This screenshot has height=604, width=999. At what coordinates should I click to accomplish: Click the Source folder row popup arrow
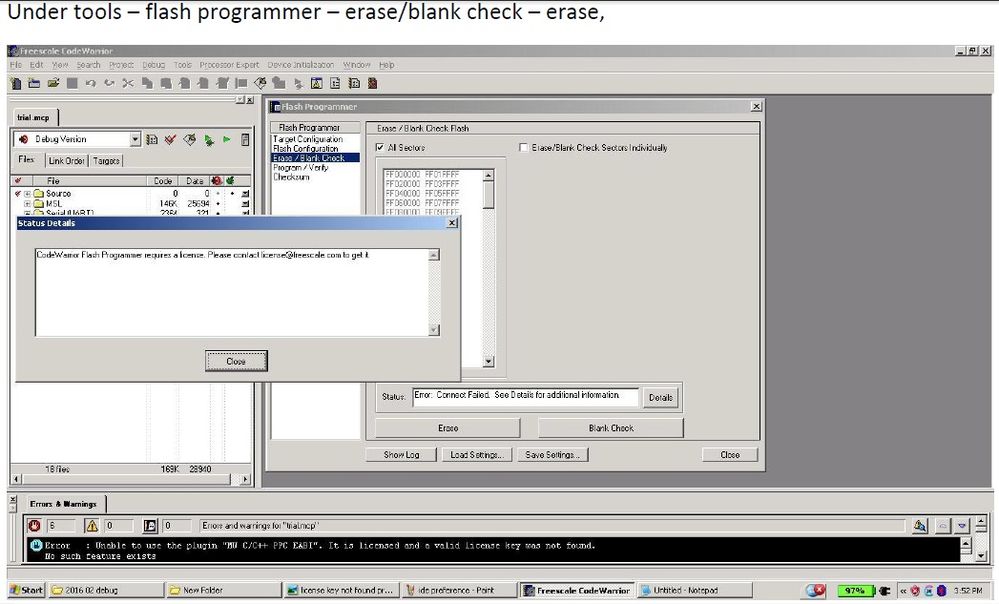[x=245, y=194]
